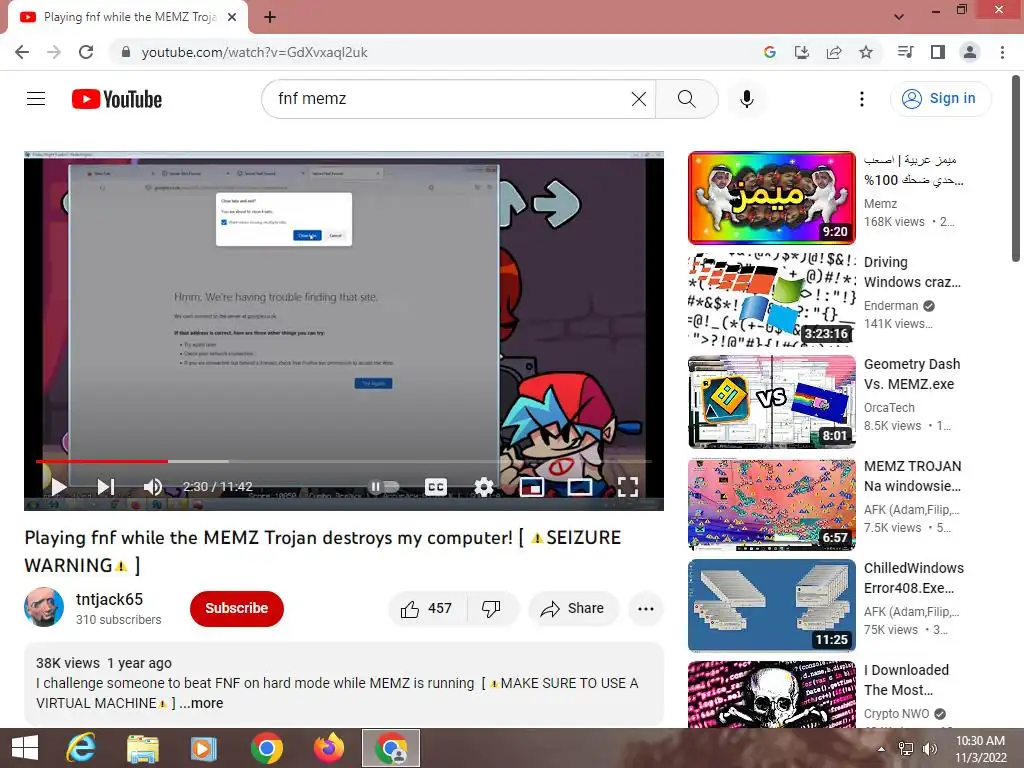Open the Google search side icon
The width and height of the screenshot is (1024, 768).
[769, 52]
